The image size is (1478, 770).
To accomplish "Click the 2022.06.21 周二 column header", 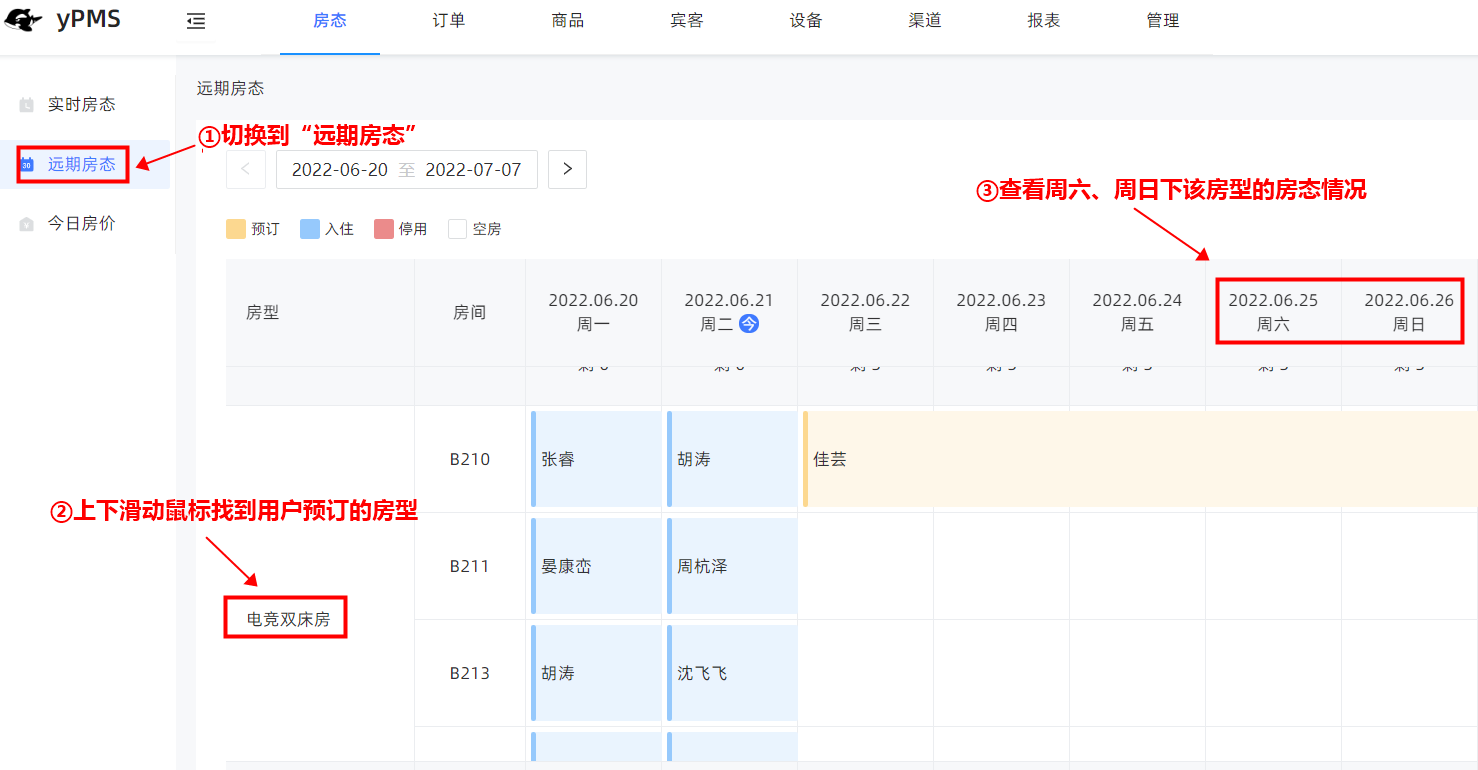I will pos(729,313).
